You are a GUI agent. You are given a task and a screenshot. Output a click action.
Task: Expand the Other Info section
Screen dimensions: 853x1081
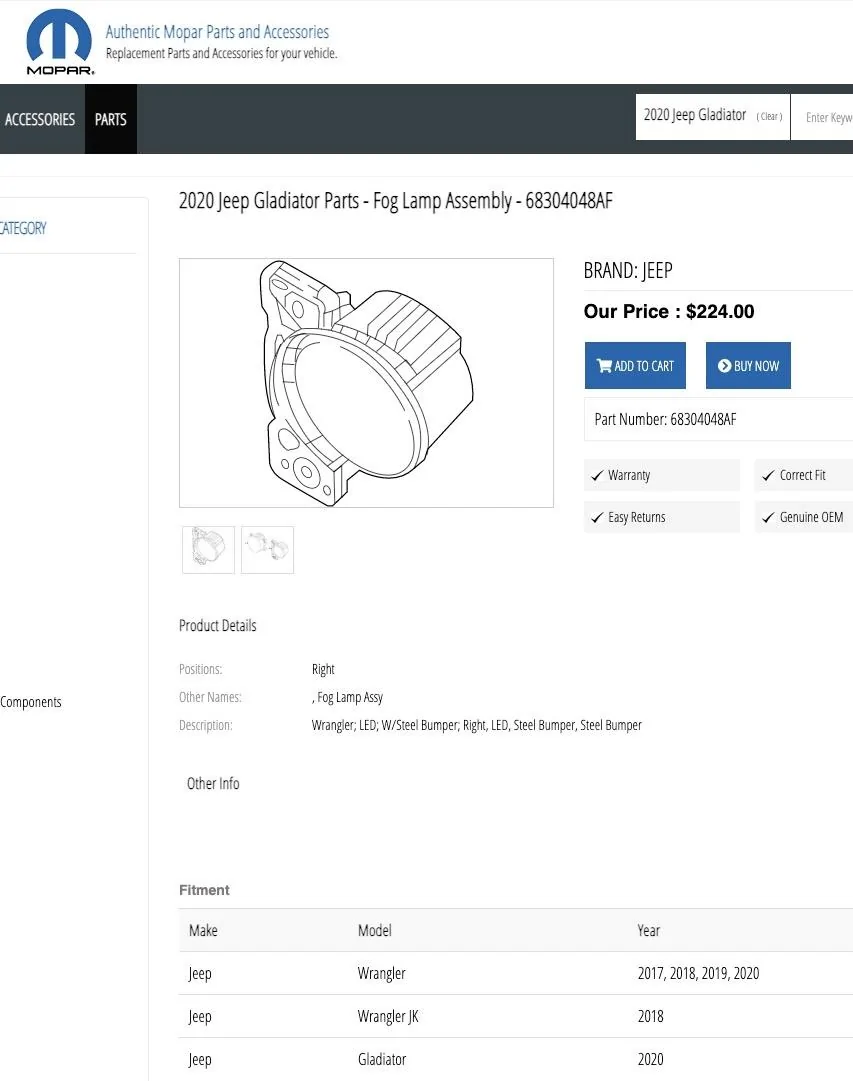point(213,783)
